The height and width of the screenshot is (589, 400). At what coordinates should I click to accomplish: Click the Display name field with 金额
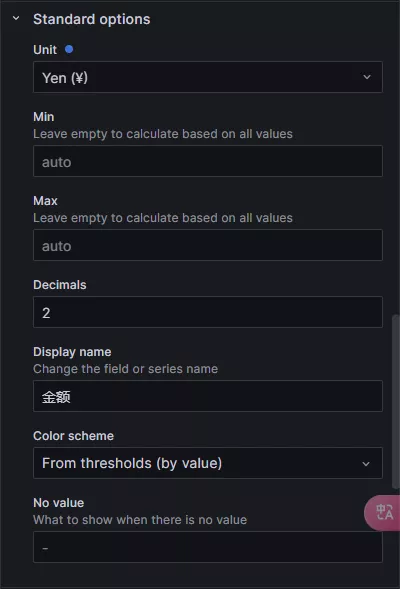(208, 396)
